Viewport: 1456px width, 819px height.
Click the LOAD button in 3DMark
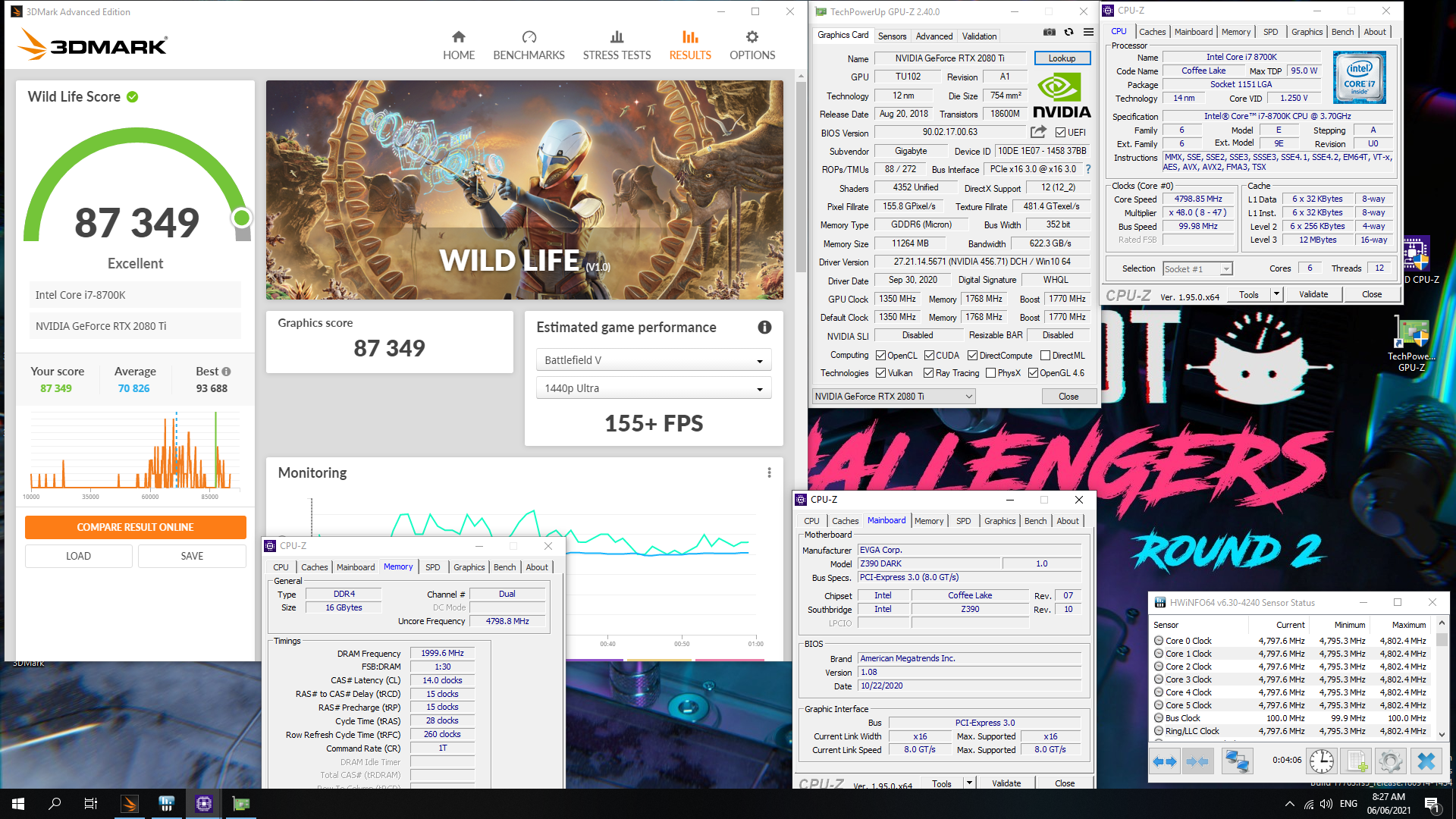click(78, 556)
